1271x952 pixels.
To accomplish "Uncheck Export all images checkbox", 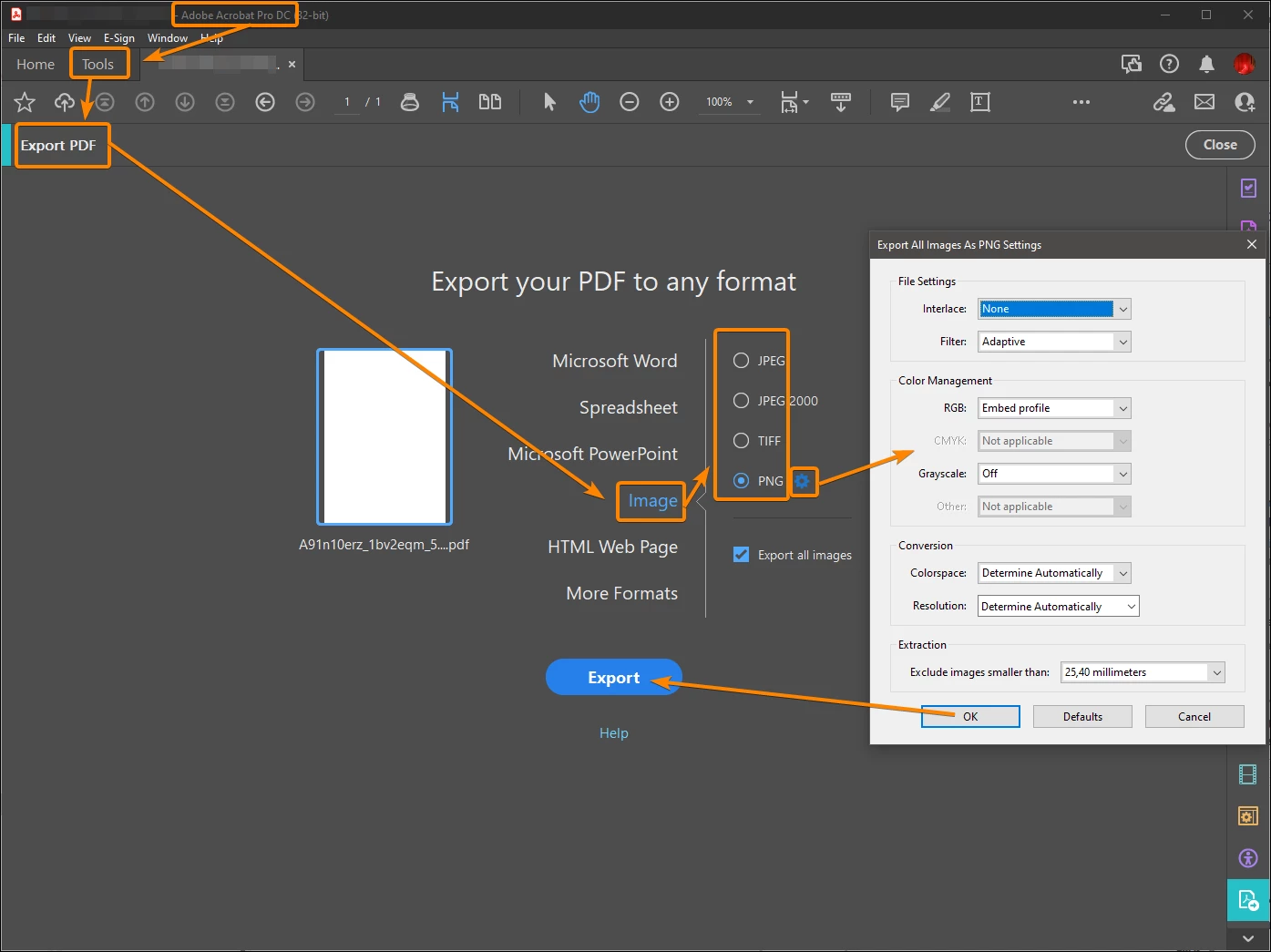I will pos(742,555).
